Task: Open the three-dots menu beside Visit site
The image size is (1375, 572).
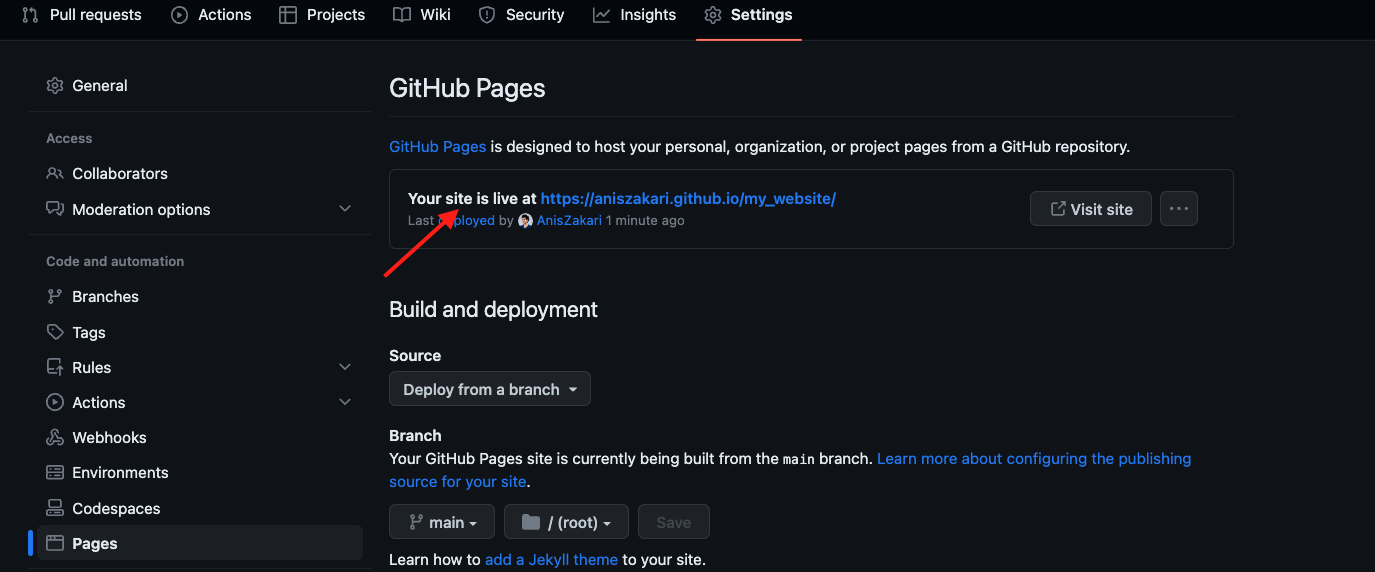Action: tap(1179, 209)
